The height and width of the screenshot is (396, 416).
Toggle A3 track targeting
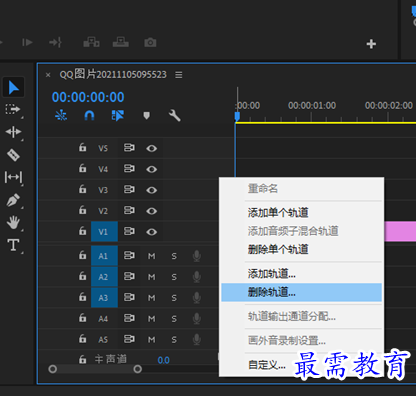click(104, 297)
